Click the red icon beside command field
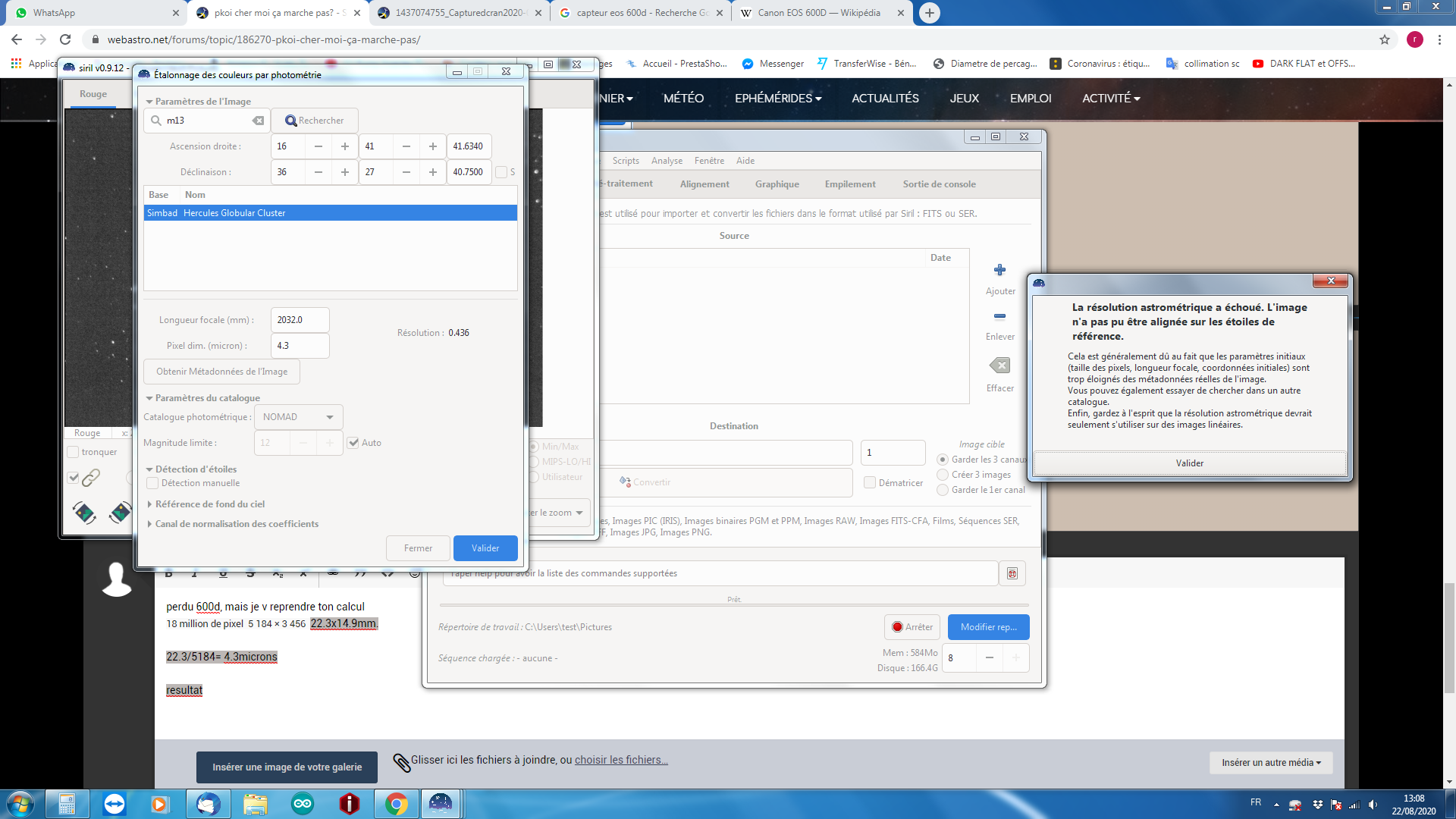Viewport: 1456px width, 819px height. pos(1012,573)
